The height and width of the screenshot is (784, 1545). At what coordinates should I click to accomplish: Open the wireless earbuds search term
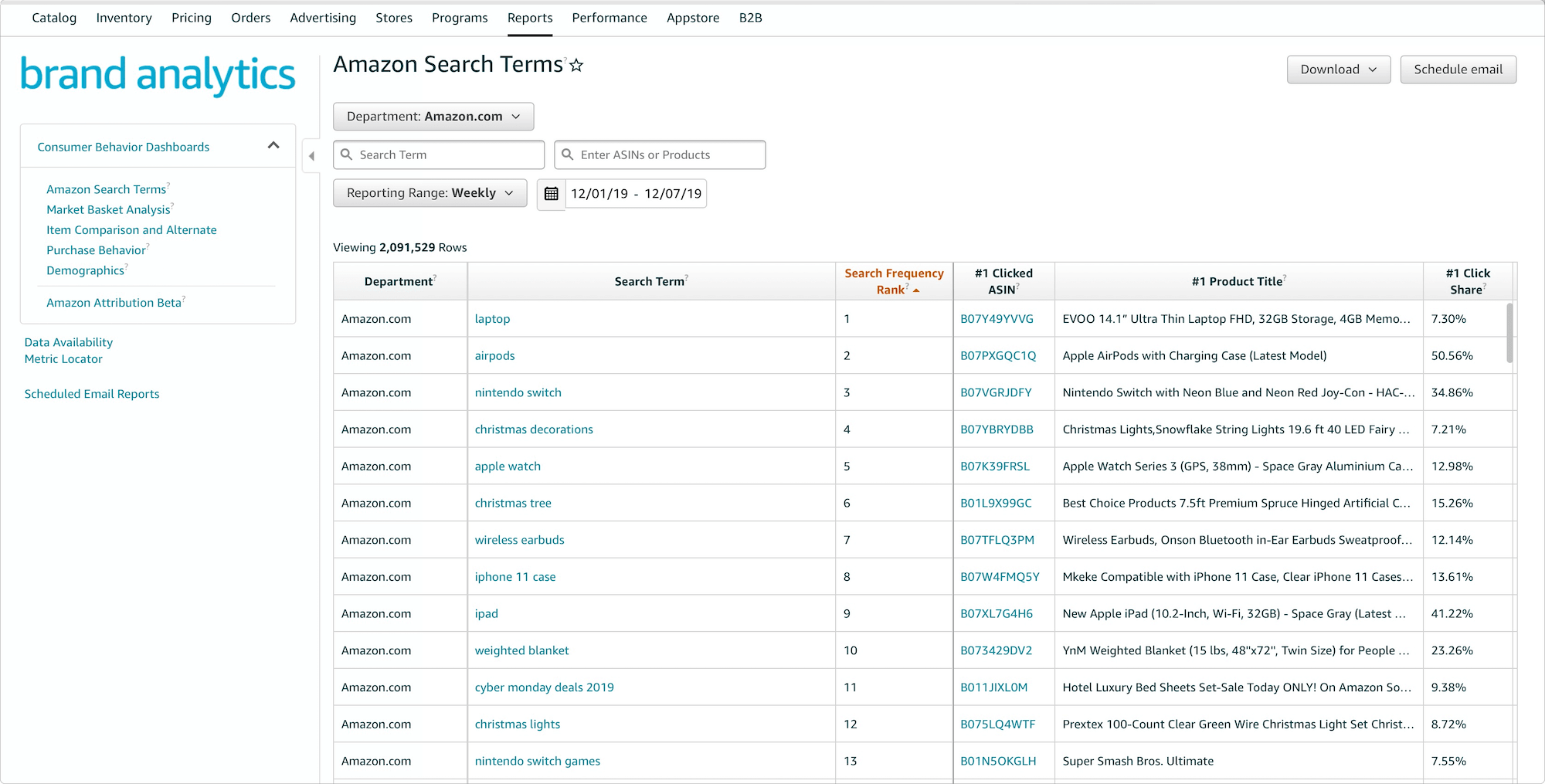click(x=519, y=540)
